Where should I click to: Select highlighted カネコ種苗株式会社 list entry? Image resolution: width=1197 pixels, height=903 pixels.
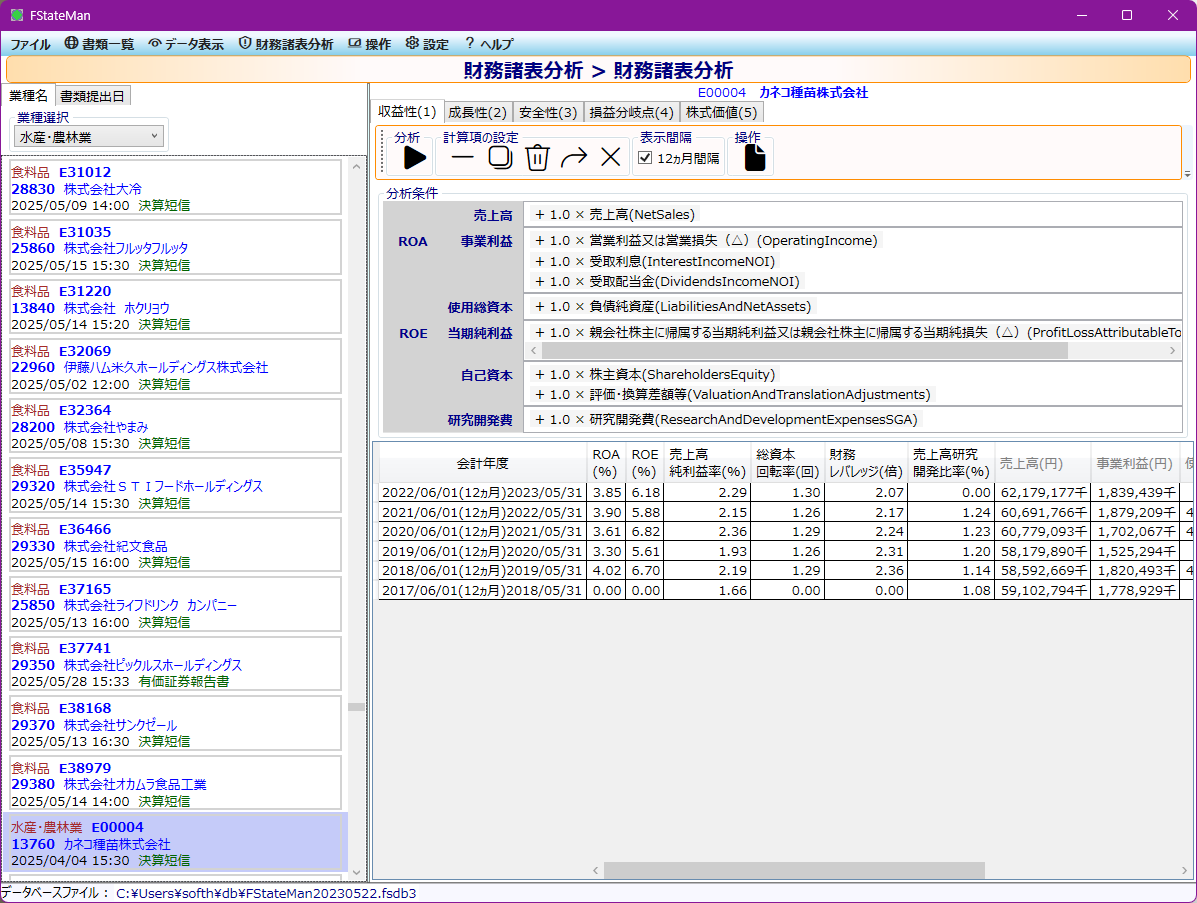(x=175, y=843)
